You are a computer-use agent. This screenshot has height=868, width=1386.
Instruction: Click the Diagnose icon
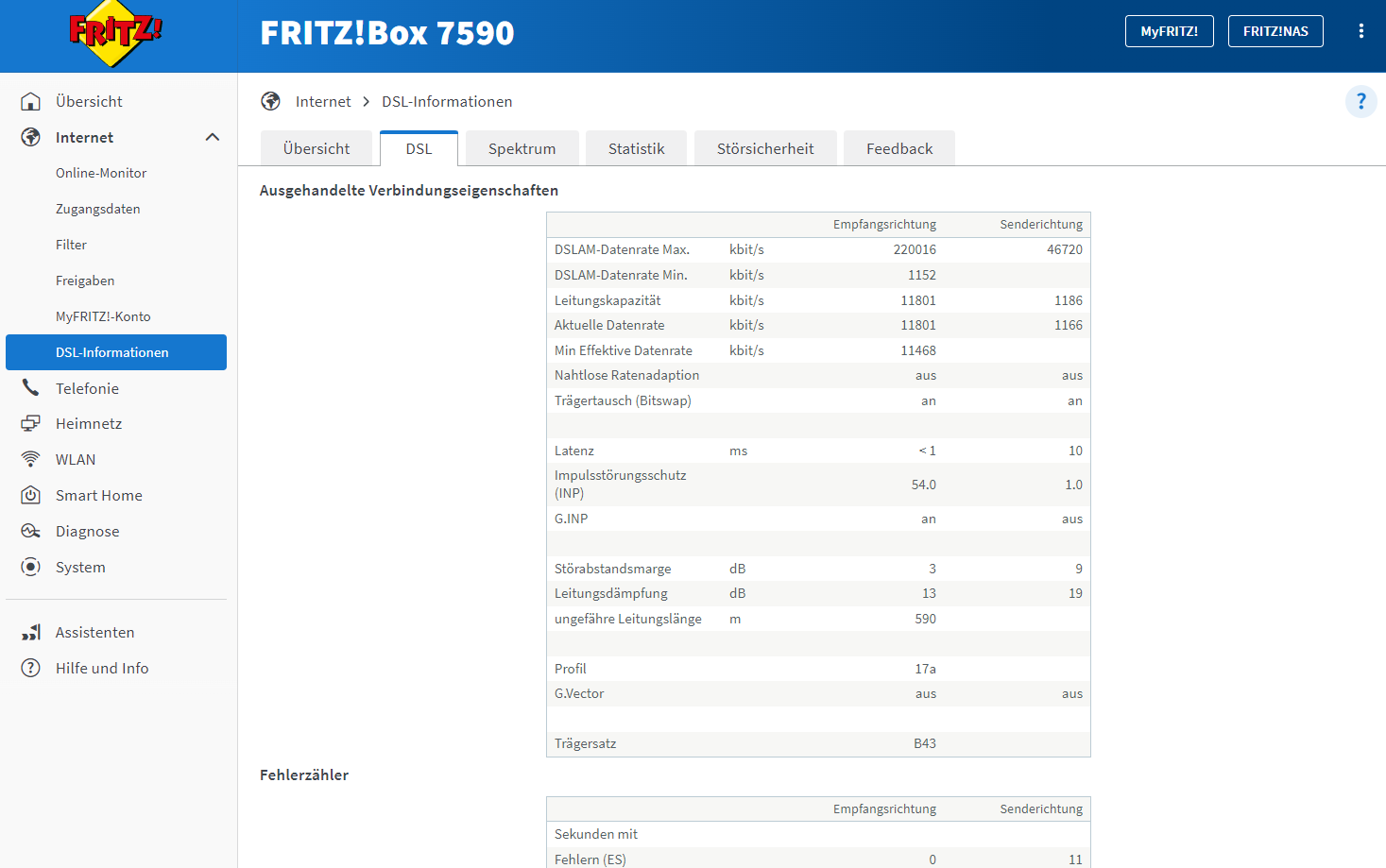[31, 531]
